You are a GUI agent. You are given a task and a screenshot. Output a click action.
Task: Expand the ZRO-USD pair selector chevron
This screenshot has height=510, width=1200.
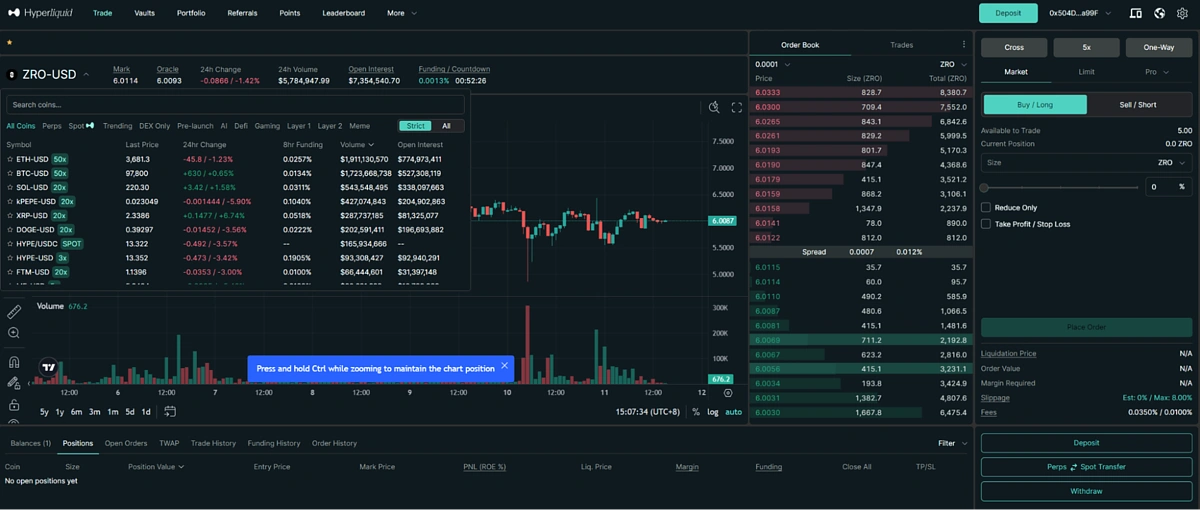point(87,75)
